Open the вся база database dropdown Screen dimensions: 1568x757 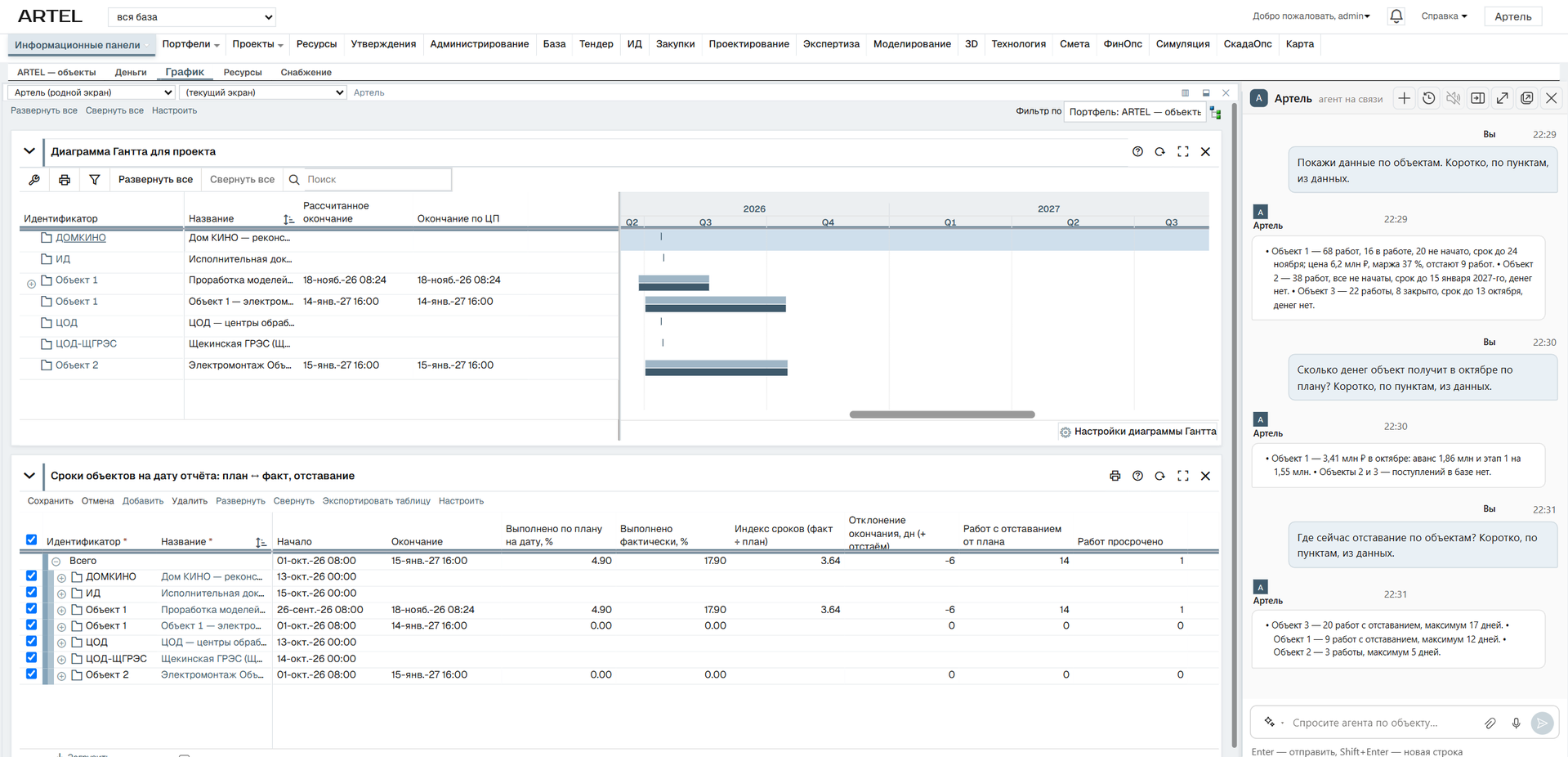192,17
